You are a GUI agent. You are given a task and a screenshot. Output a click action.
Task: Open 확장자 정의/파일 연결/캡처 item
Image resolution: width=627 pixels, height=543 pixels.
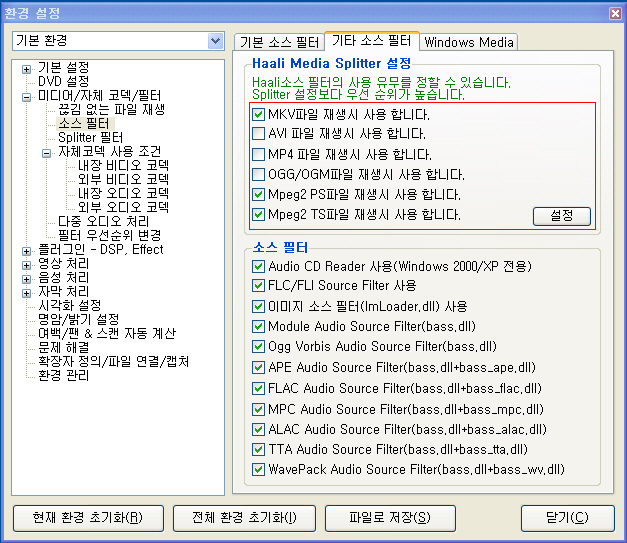coord(113,361)
